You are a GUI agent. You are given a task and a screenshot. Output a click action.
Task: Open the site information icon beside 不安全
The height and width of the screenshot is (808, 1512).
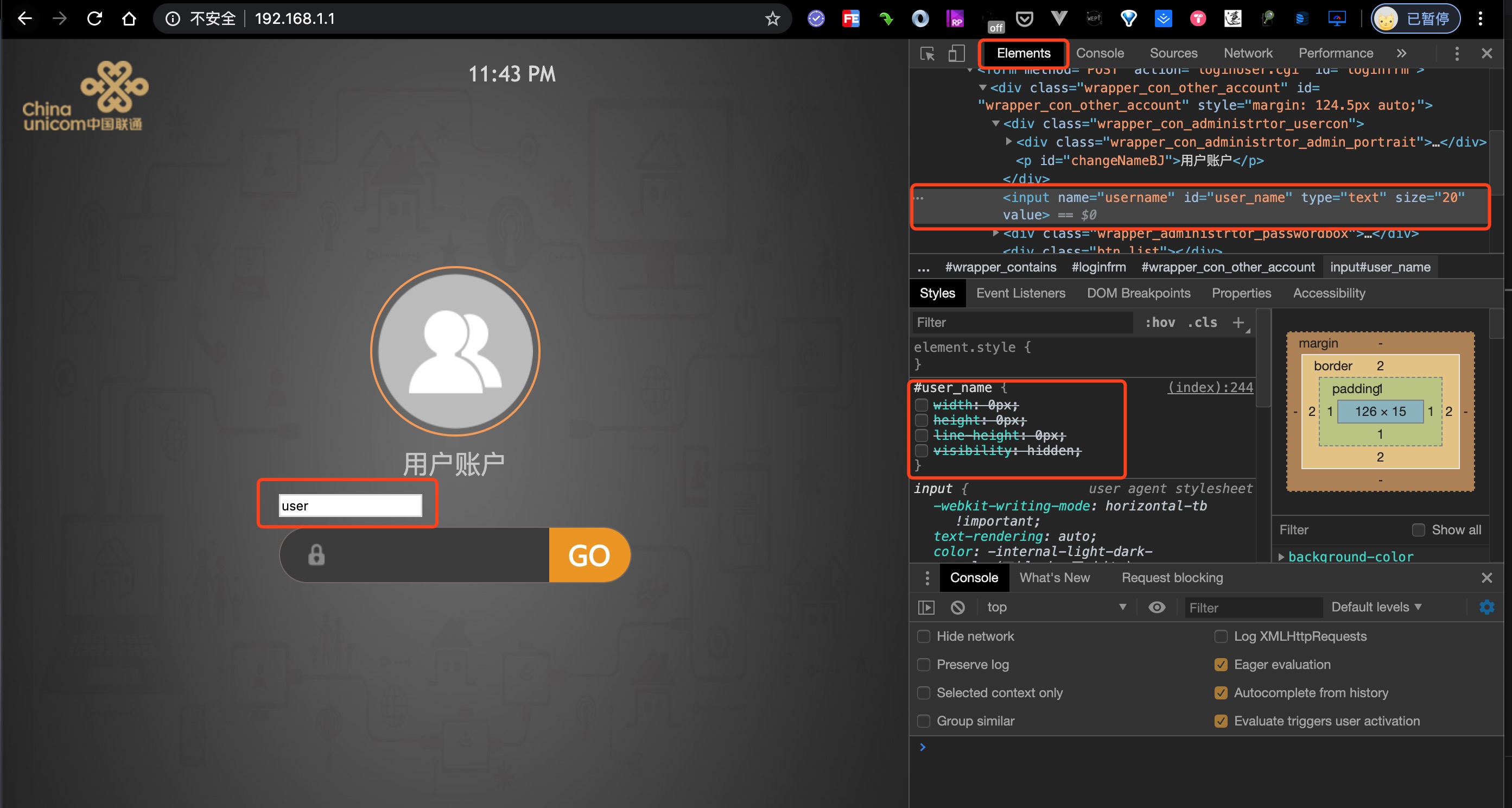tap(173, 19)
